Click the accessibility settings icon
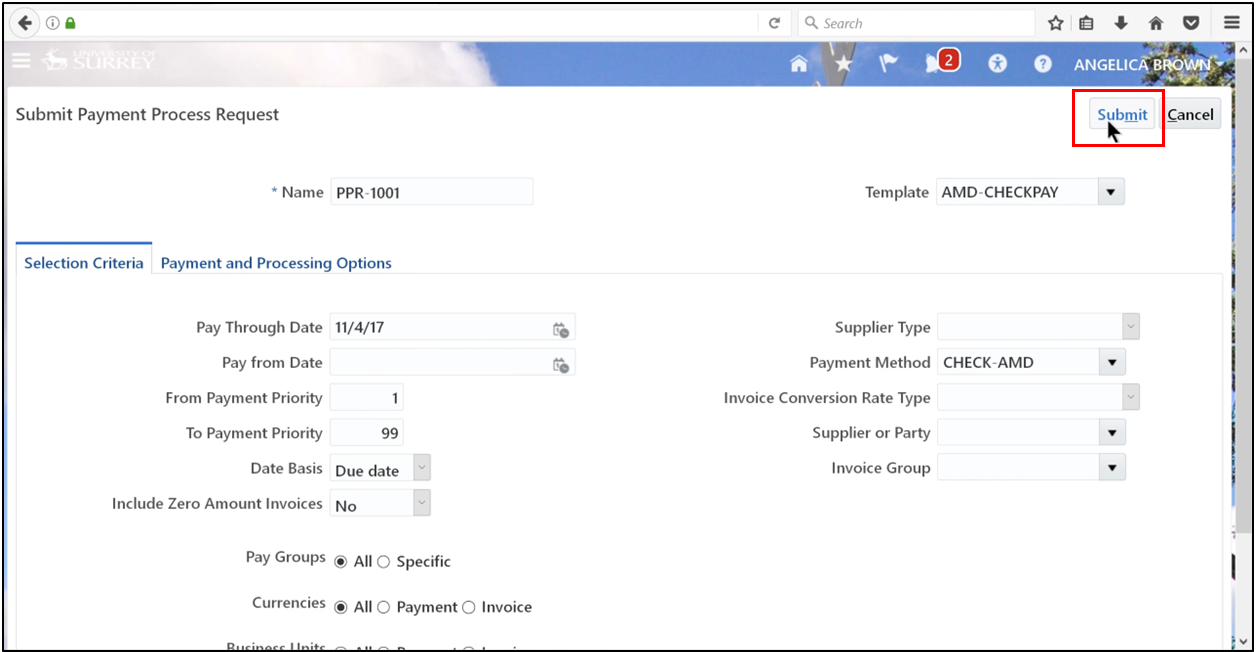 coord(997,63)
